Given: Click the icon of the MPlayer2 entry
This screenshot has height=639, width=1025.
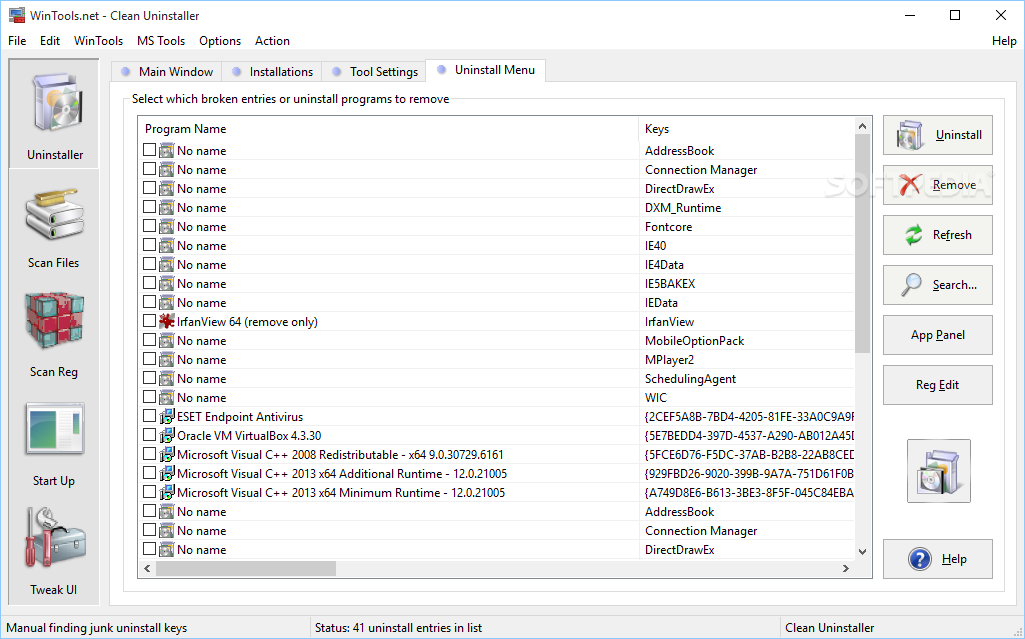Looking at the screenshot, I should tap(167, 359).
